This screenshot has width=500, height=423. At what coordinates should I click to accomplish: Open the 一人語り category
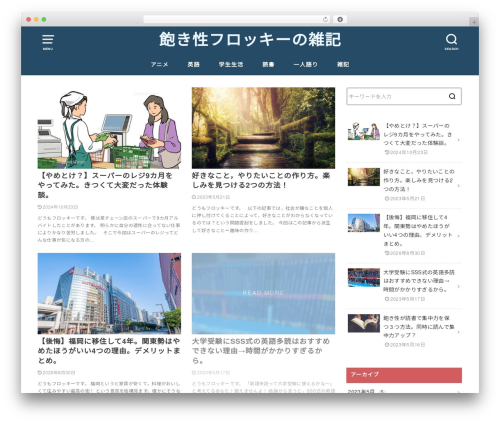(305, 64)
